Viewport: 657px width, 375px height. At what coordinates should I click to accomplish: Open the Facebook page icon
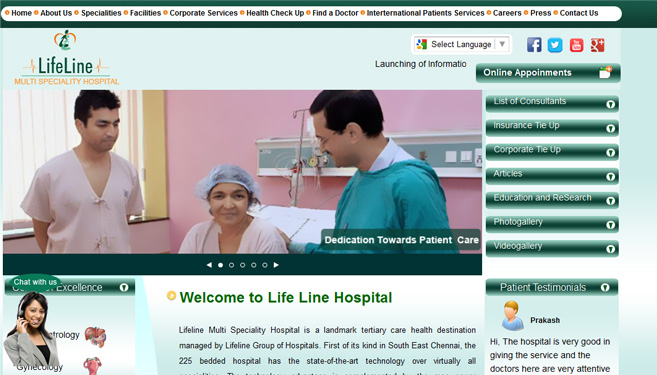[534, 44]
